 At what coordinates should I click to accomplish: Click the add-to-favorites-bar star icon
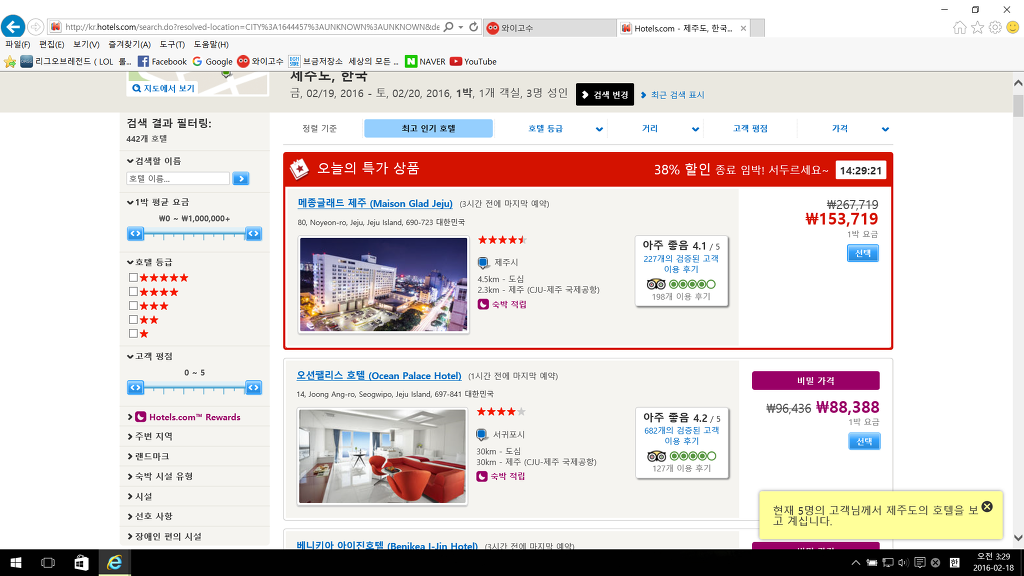point(10,61)
